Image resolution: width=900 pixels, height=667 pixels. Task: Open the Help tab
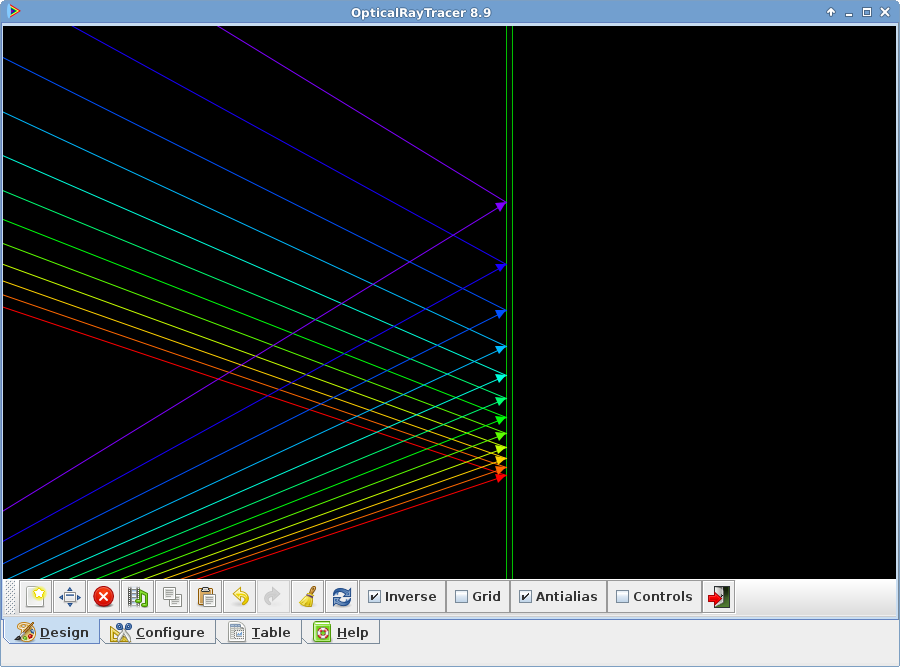pyautogui.click(x=341, y=632)
